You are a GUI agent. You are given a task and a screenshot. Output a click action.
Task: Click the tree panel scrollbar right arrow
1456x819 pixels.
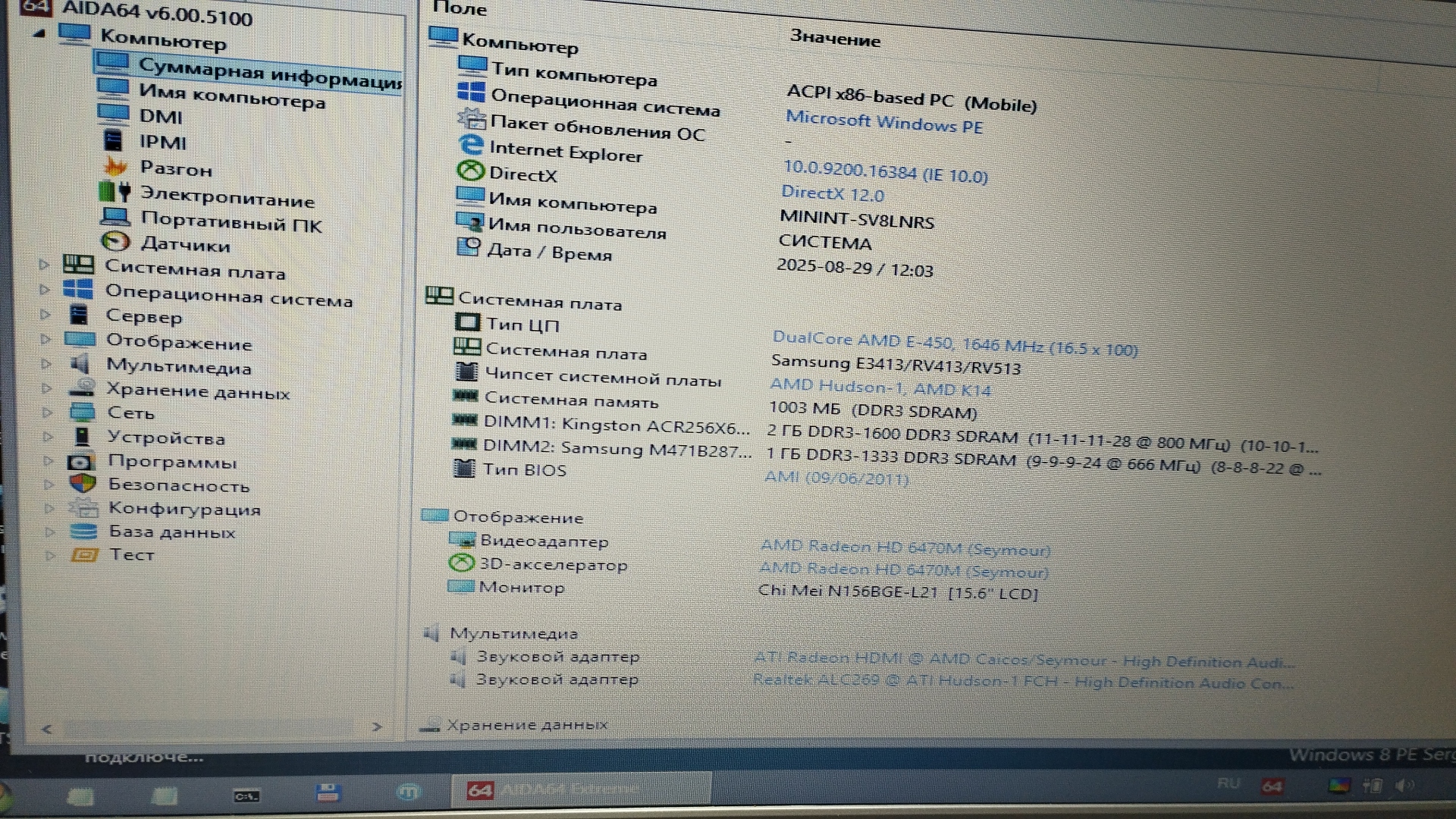377,726
